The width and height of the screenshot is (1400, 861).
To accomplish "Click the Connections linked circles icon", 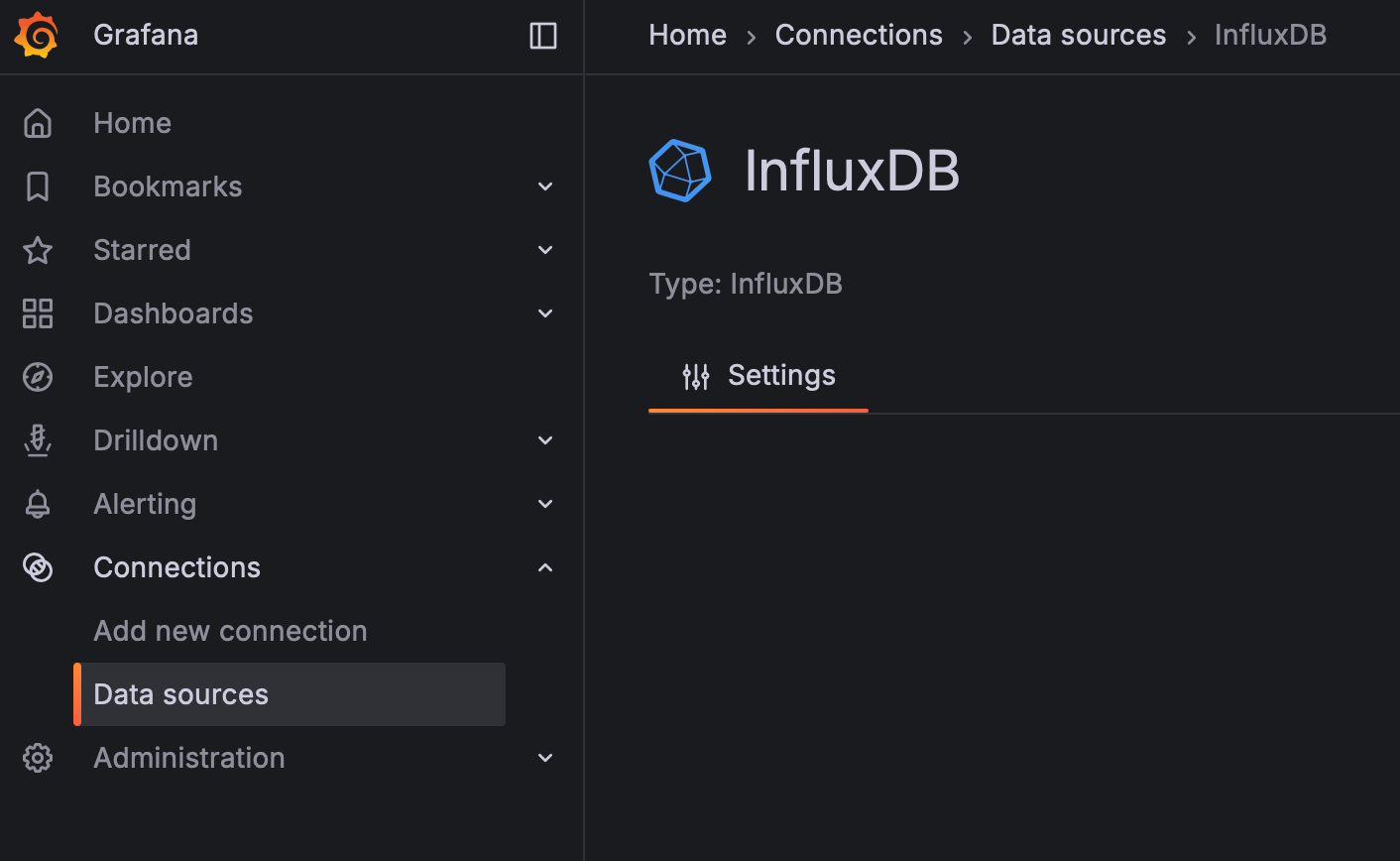I will [x=38, y=567].
